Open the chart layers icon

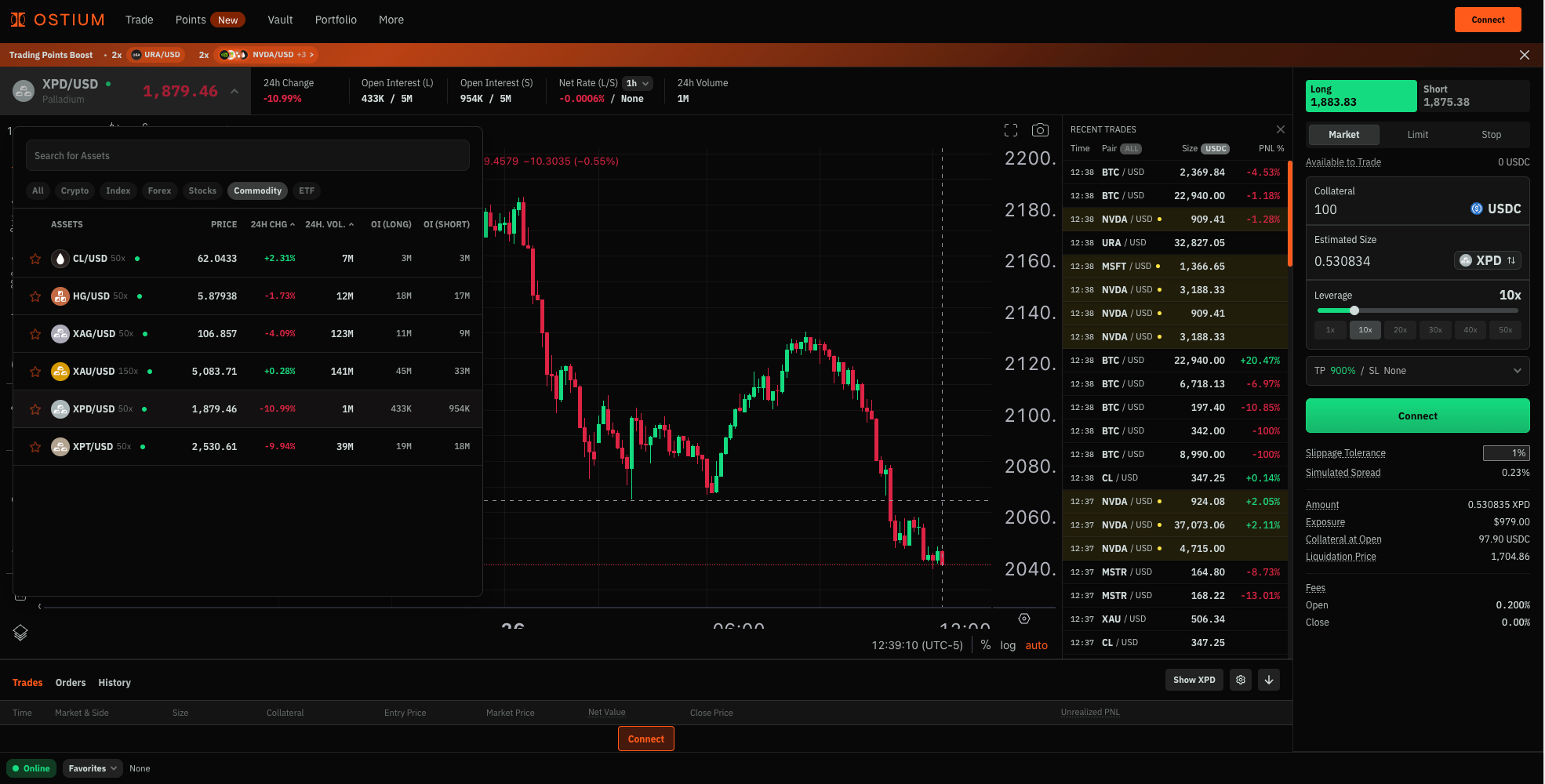pos(20,633)
